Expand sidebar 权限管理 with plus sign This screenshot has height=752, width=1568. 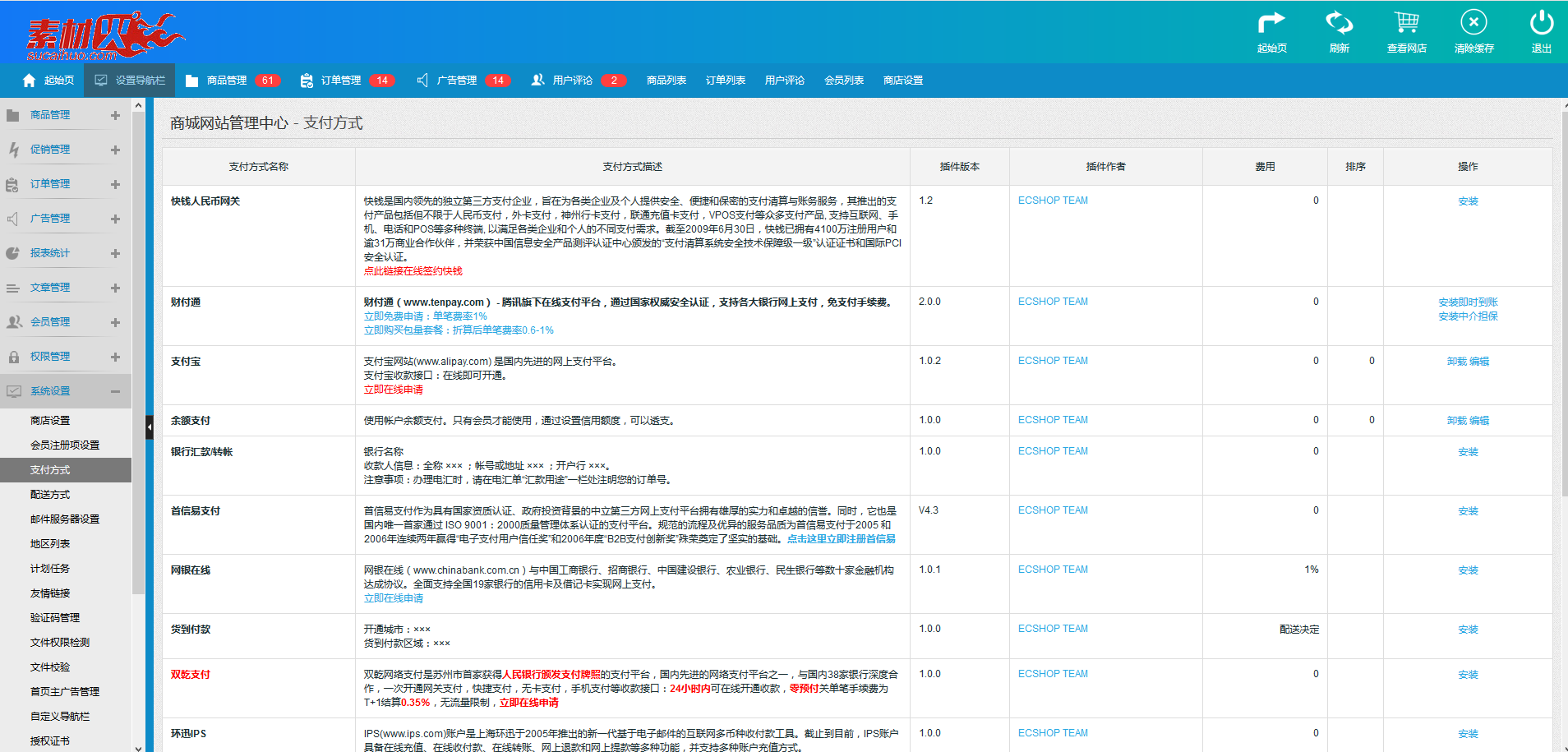tap(115, 357)
